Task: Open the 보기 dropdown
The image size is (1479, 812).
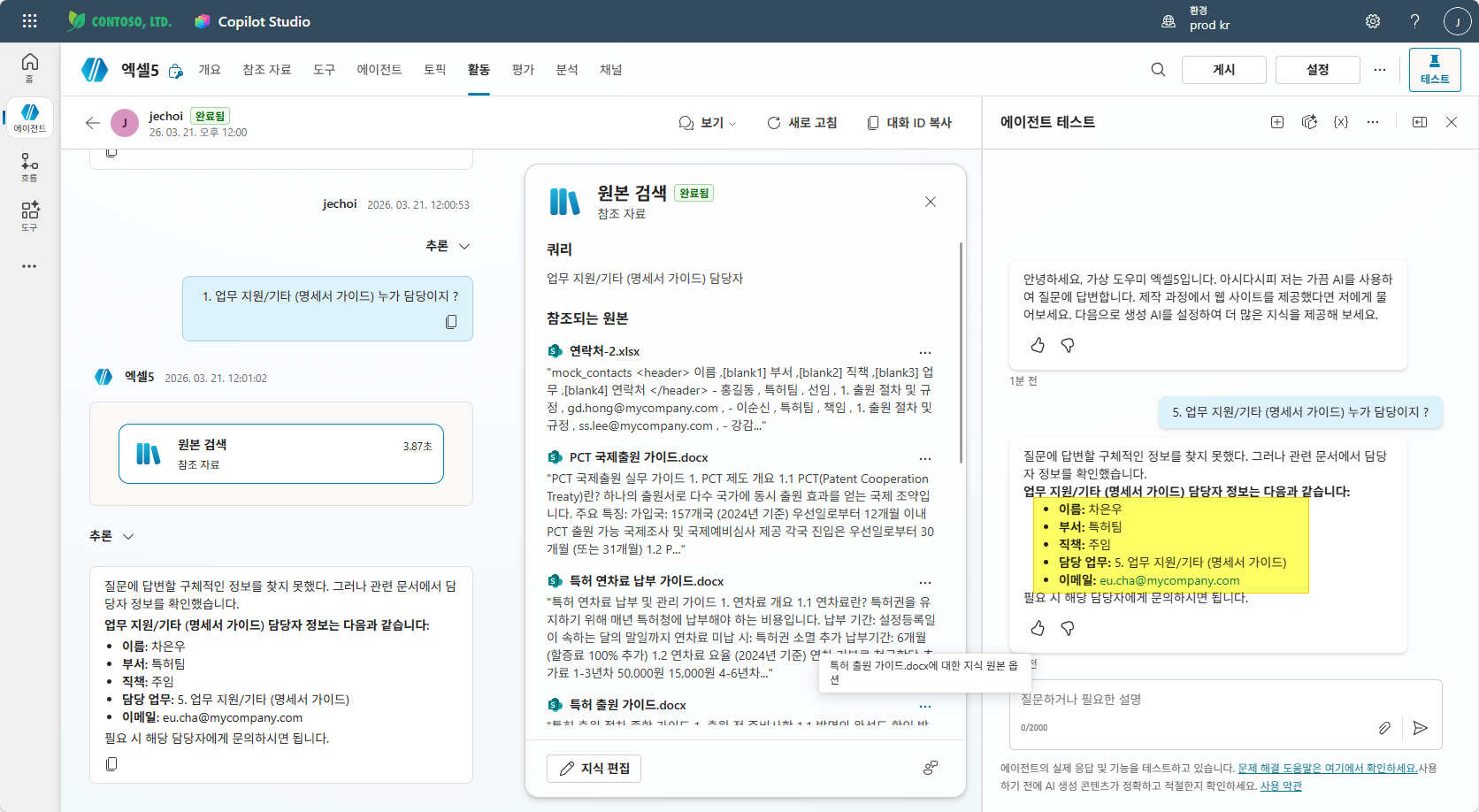Action: click(x=708, y=123)
